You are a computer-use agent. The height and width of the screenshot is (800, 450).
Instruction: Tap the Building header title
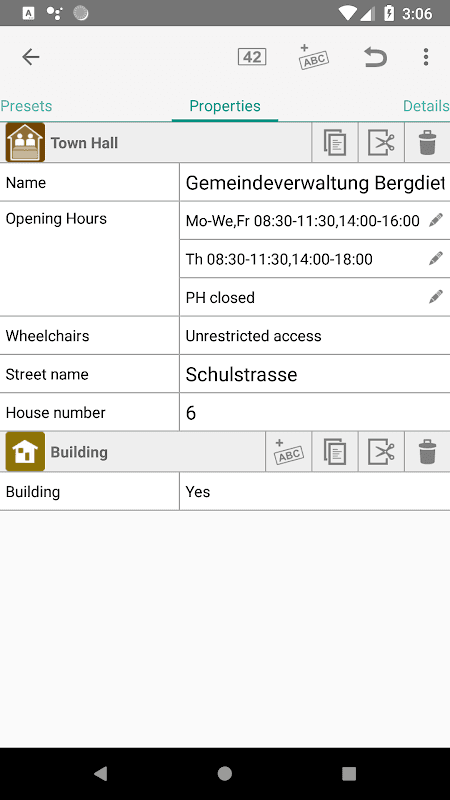point(79,452)
